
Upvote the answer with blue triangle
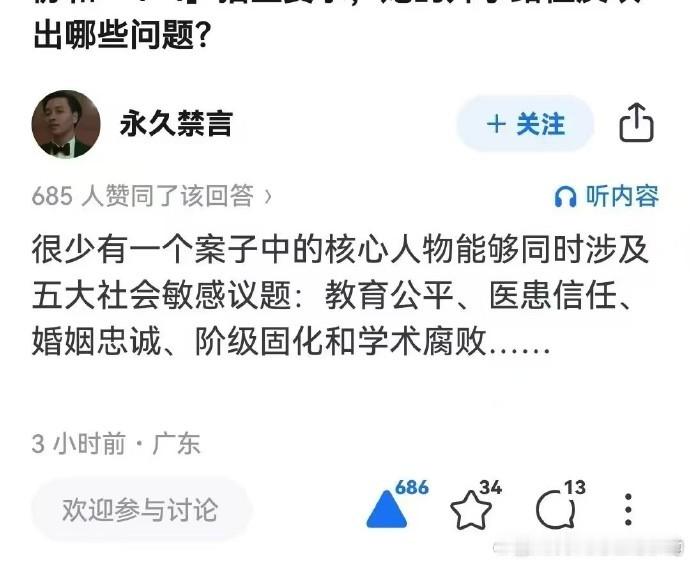point(386,509)
